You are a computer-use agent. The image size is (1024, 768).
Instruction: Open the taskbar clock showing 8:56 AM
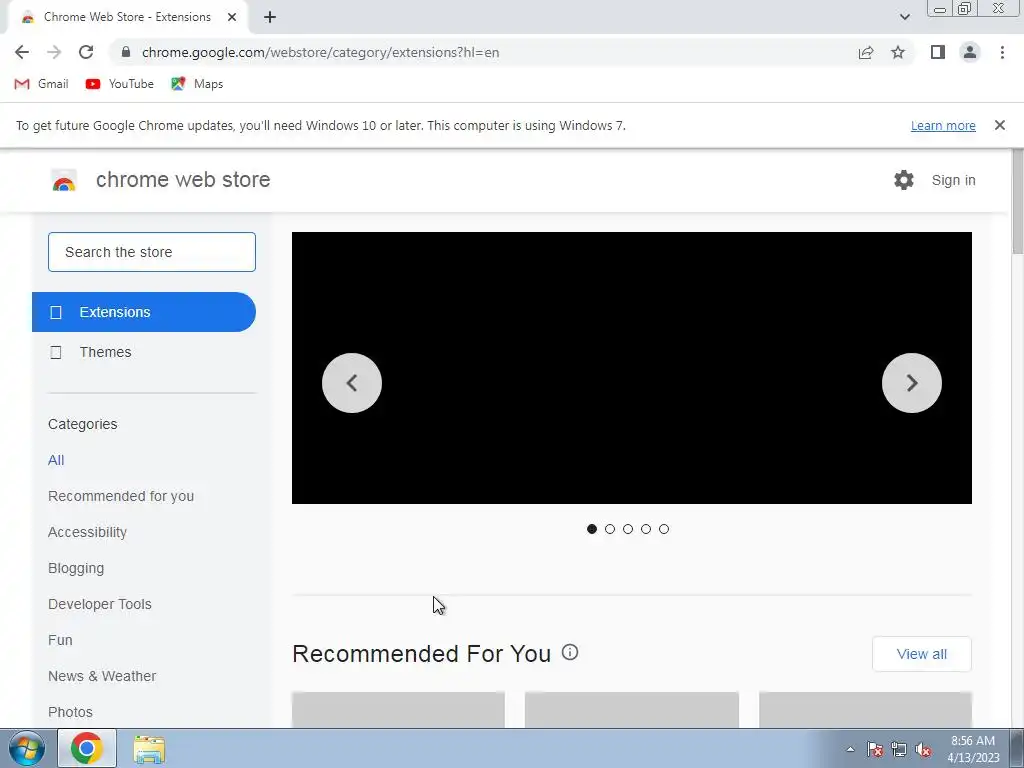[x=973, y=749]
